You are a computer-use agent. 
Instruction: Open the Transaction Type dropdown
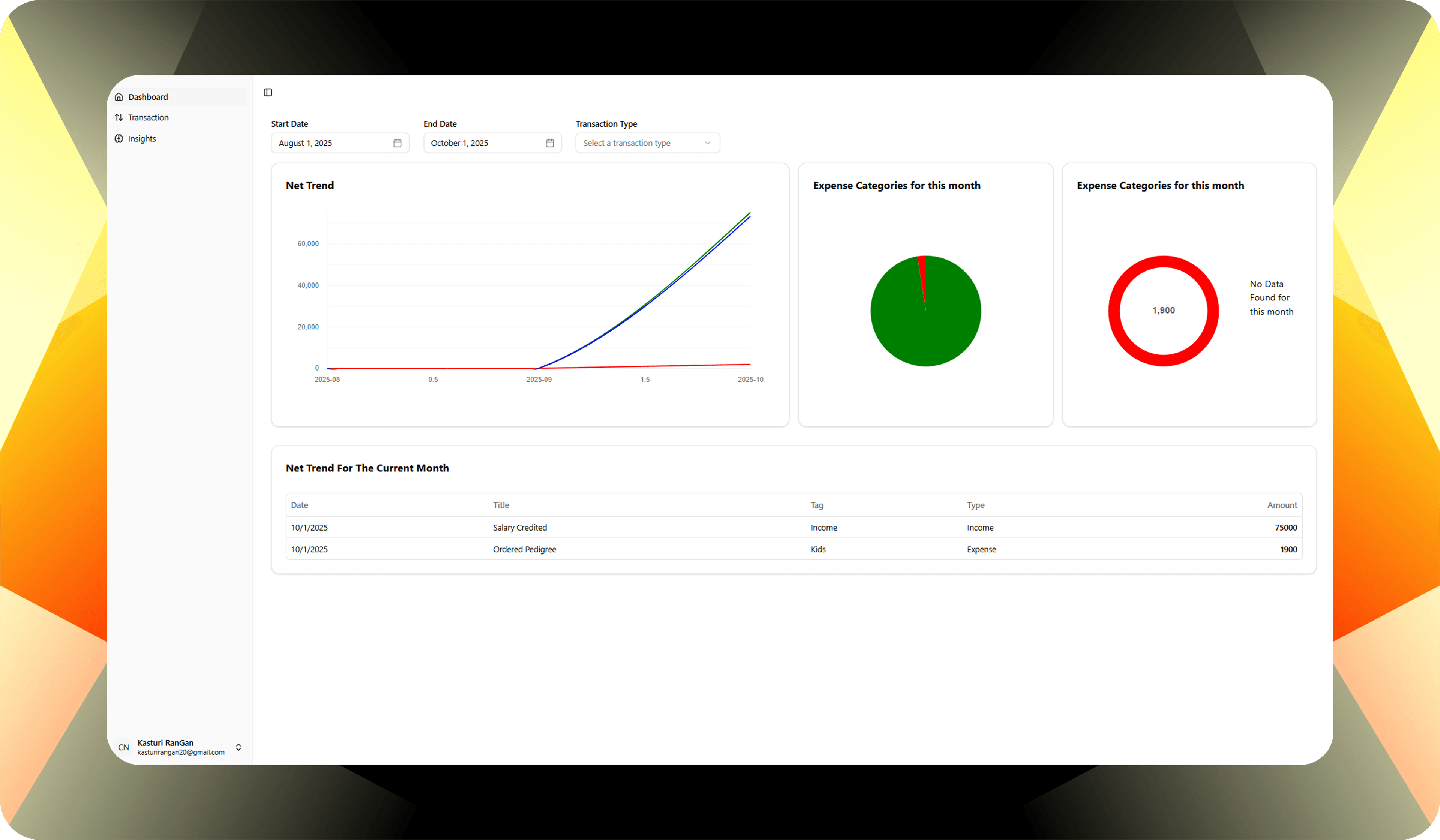click(640, 143)
